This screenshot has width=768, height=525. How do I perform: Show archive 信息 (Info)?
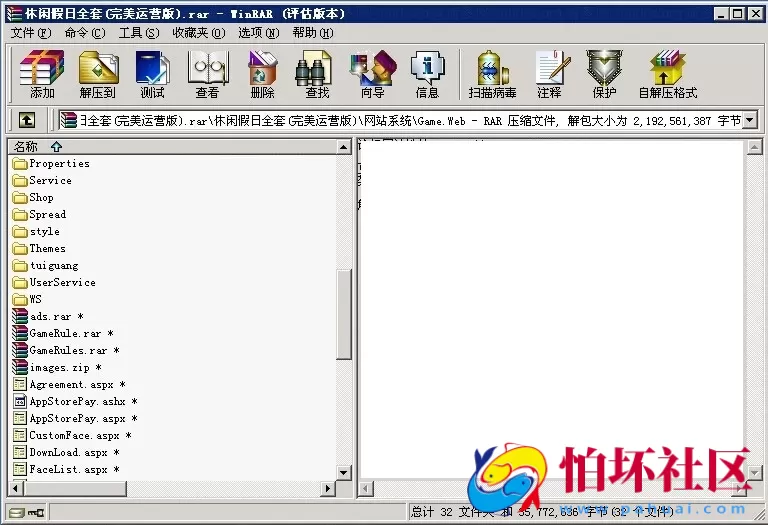click(428, 74)
